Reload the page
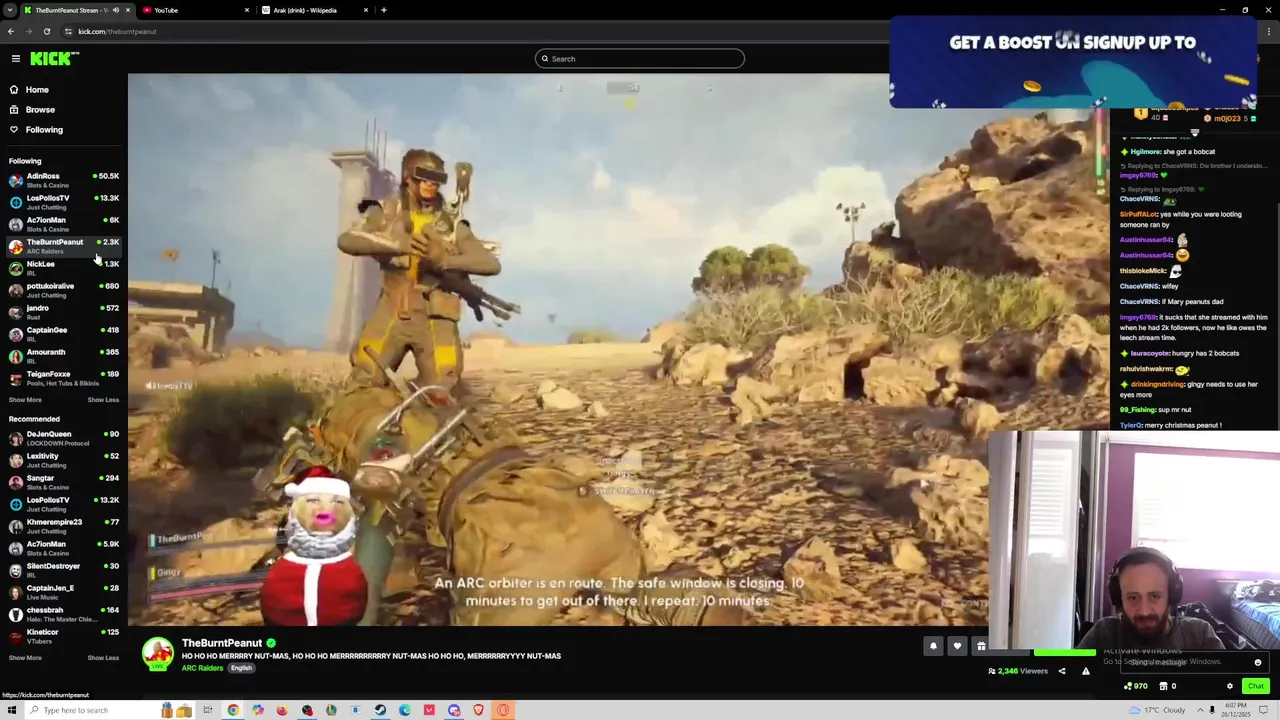The height and width of the screenshot is (720, 1280). [46, 31]
